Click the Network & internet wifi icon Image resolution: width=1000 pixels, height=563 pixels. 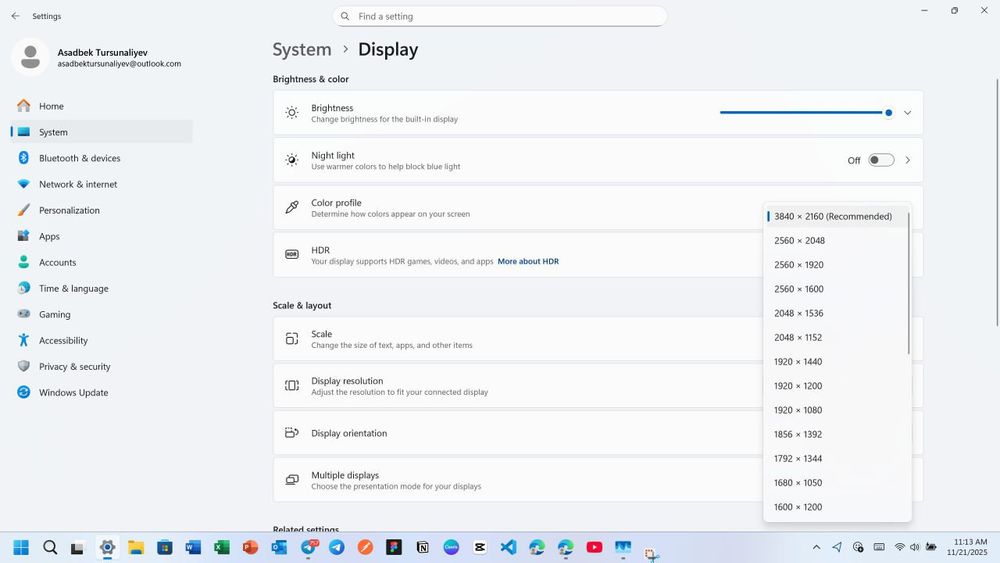coord(23,184)
